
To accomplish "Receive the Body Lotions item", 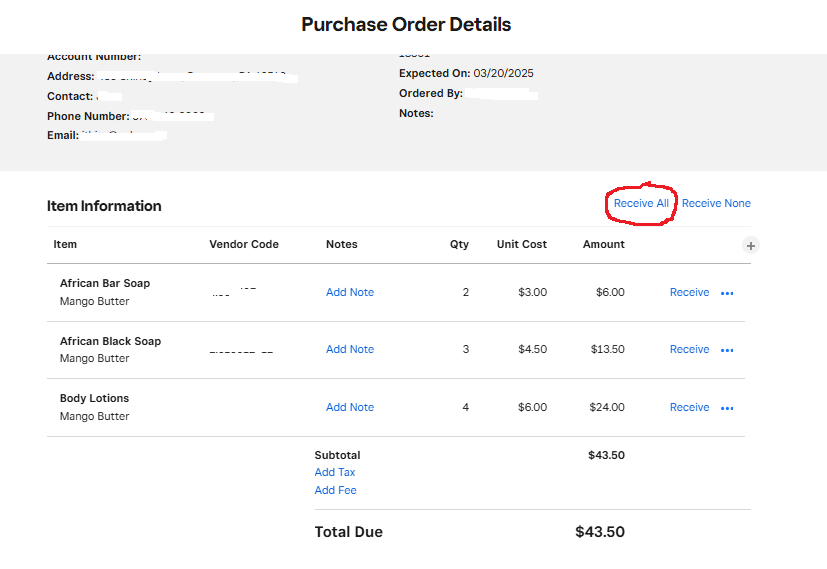I will click(x=689, y=408).
